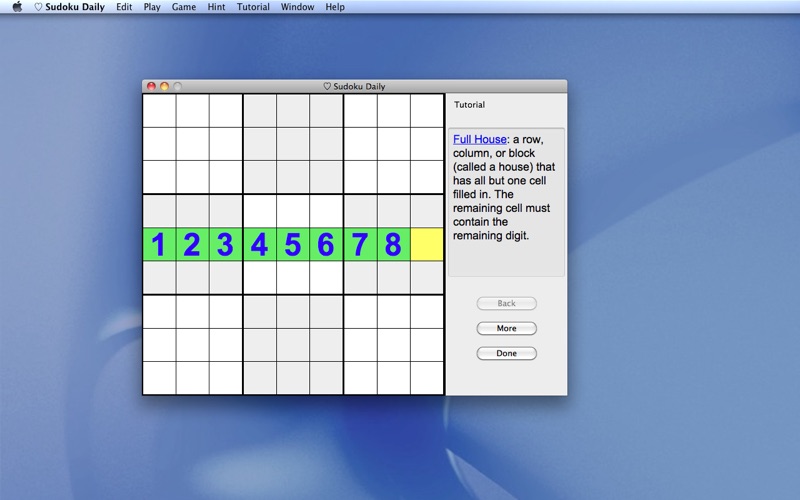
Task: Click the disabled Back button
Action: coord(507,303)
